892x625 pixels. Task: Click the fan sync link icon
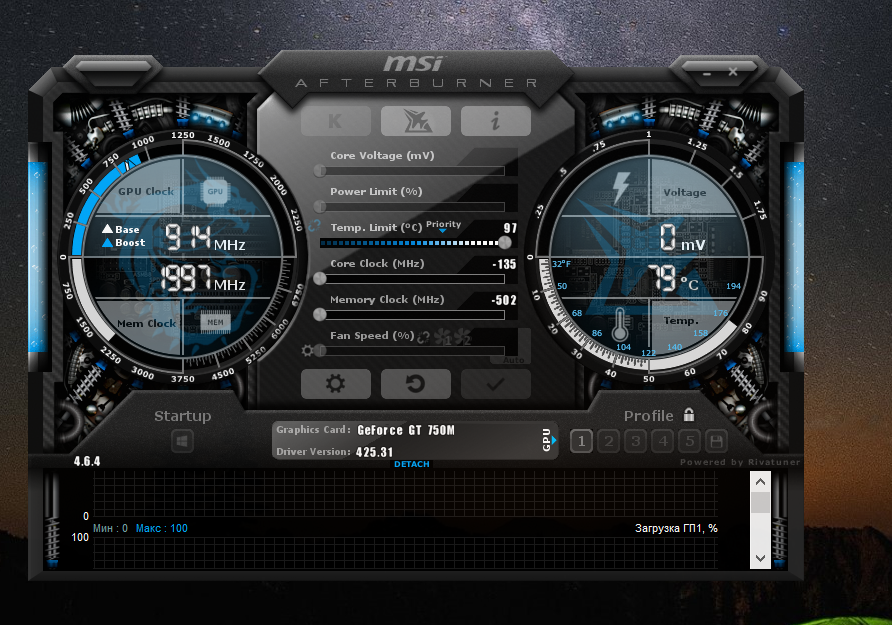(423, 337)
